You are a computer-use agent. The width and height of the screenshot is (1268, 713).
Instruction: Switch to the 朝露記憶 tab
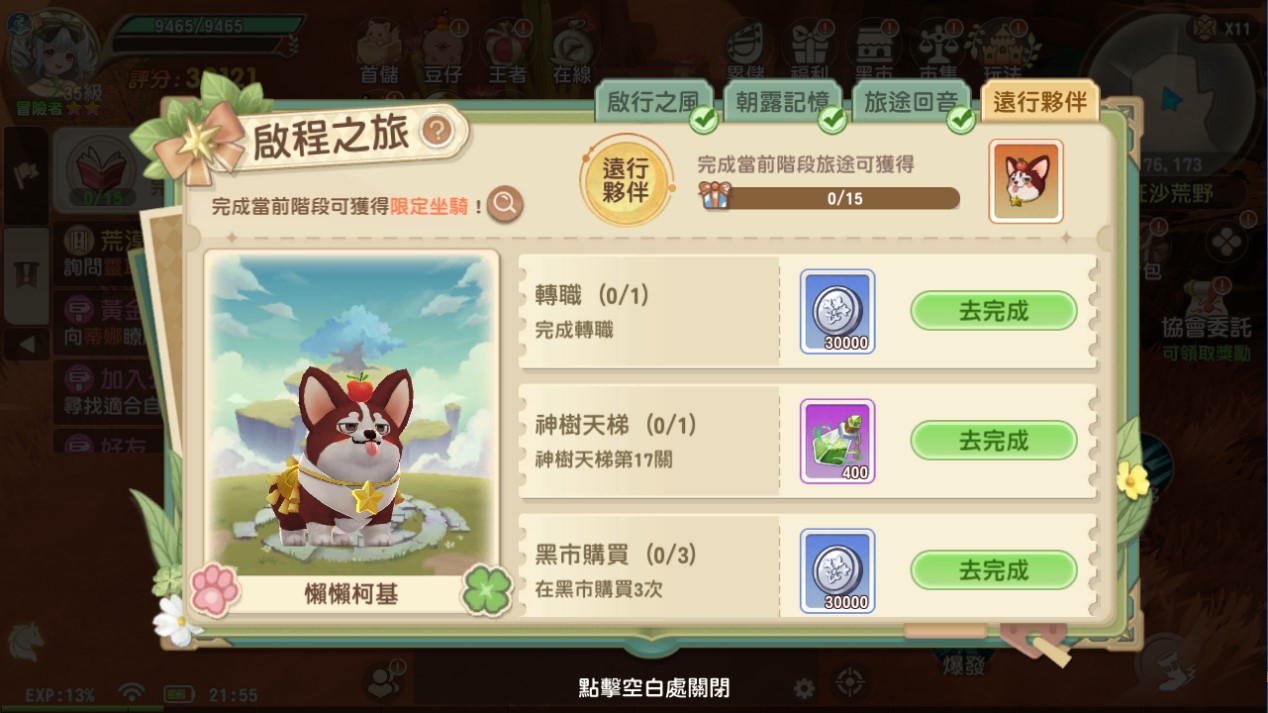click(x=782, y=103)
